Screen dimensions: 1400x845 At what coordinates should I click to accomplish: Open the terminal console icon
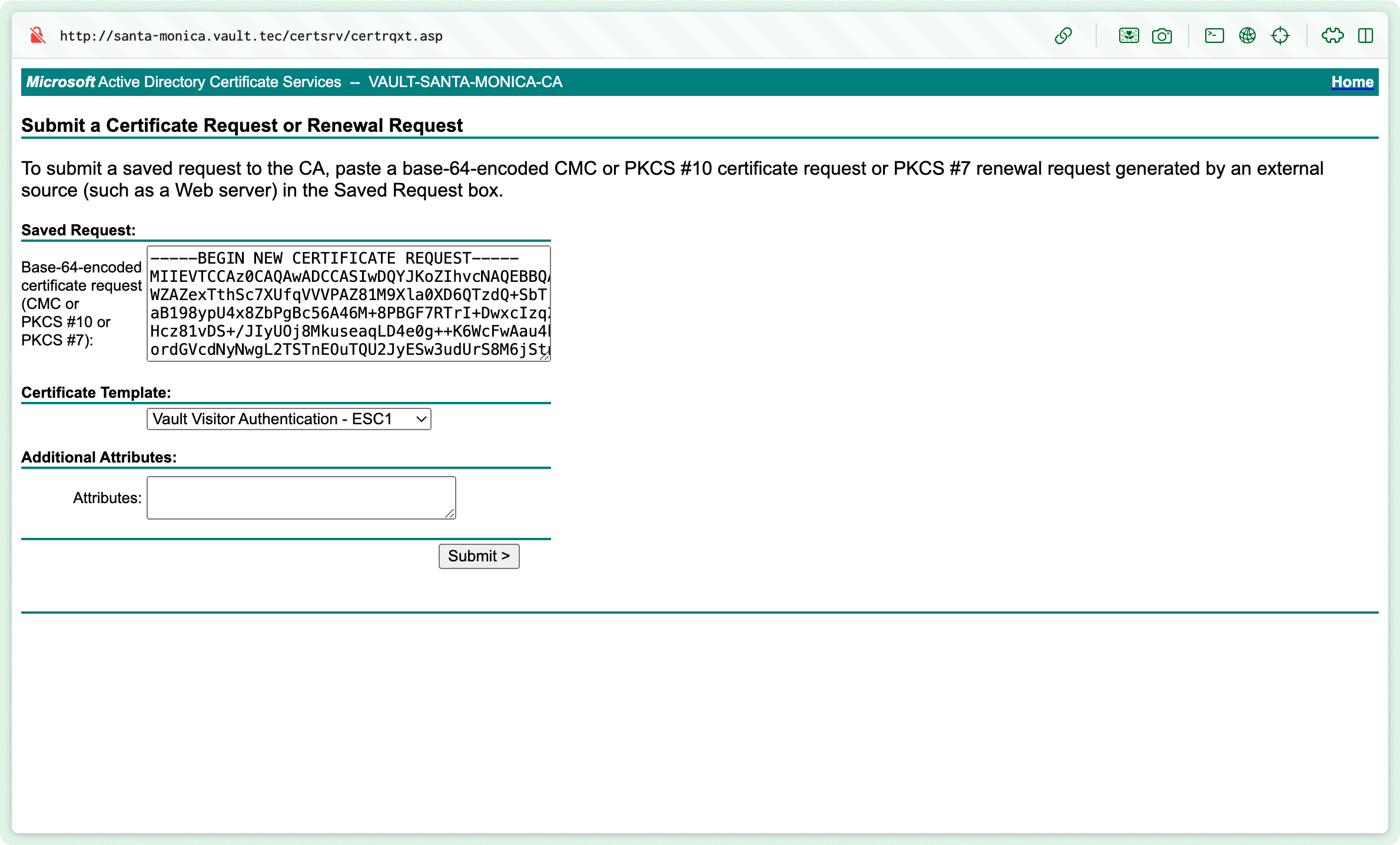click(x=1214, y=35)
